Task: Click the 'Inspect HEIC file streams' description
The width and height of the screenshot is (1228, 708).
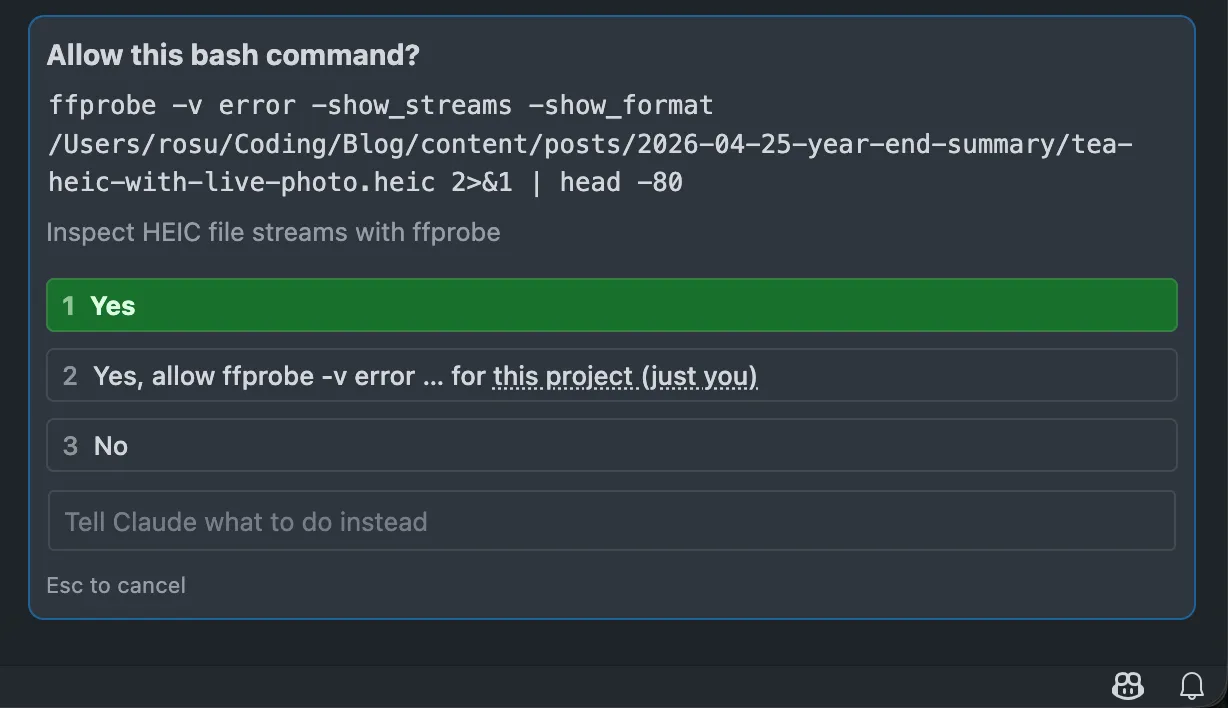Action: click(x=273, y=233)
